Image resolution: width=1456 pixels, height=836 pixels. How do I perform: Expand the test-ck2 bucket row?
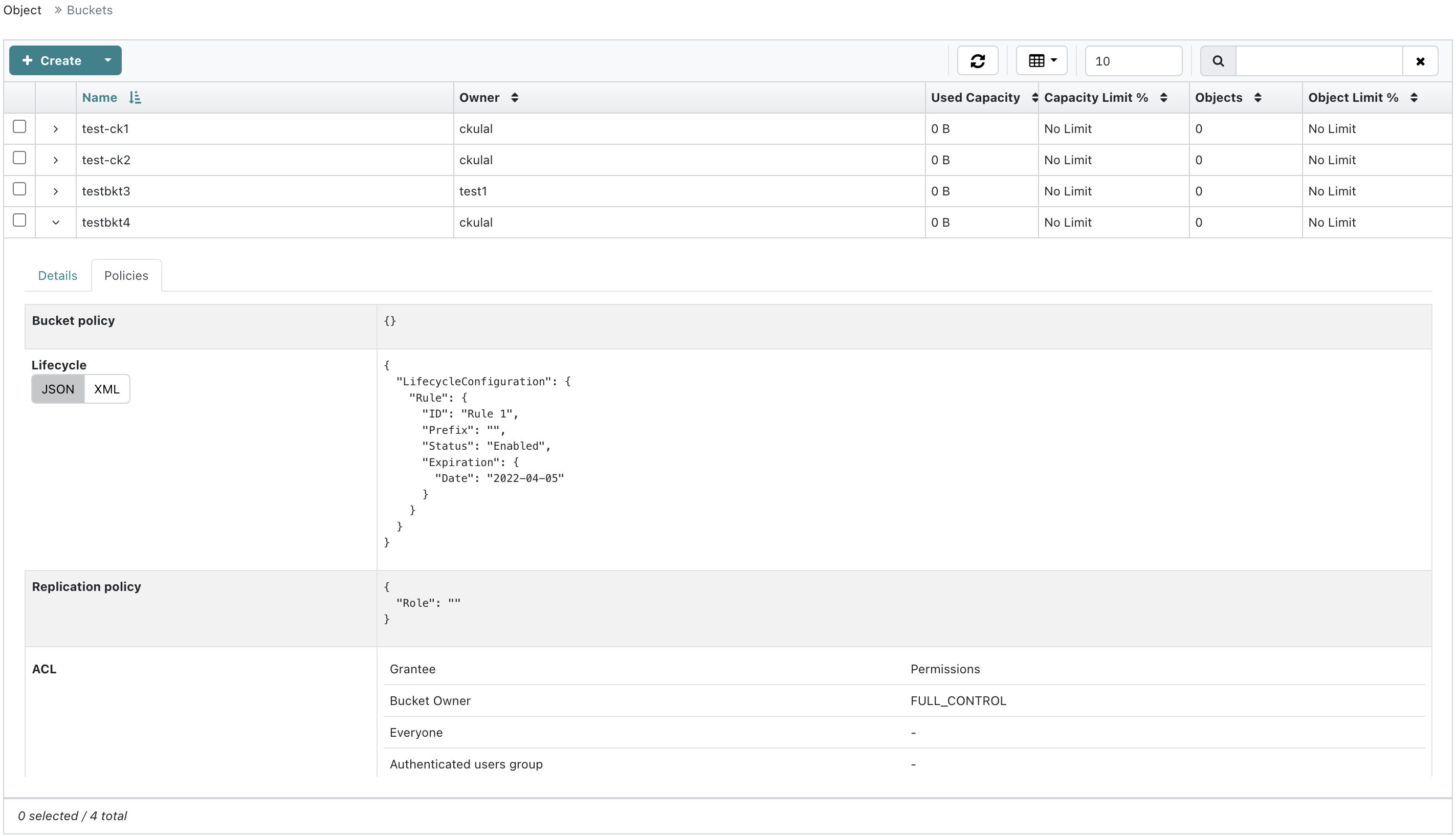tap(56, 160)
